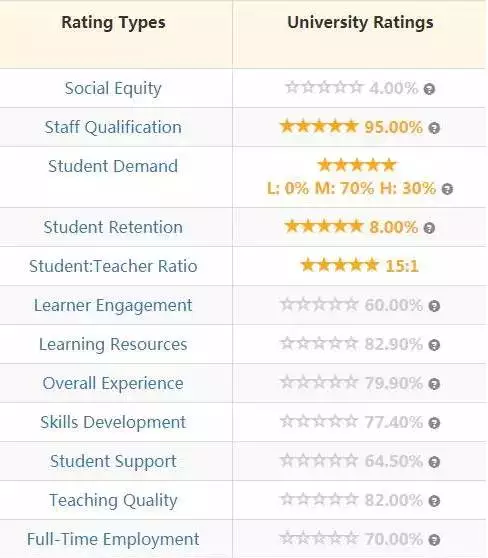
Task: Click the five gold stars of Student Demand
Action: coord(357,165)
